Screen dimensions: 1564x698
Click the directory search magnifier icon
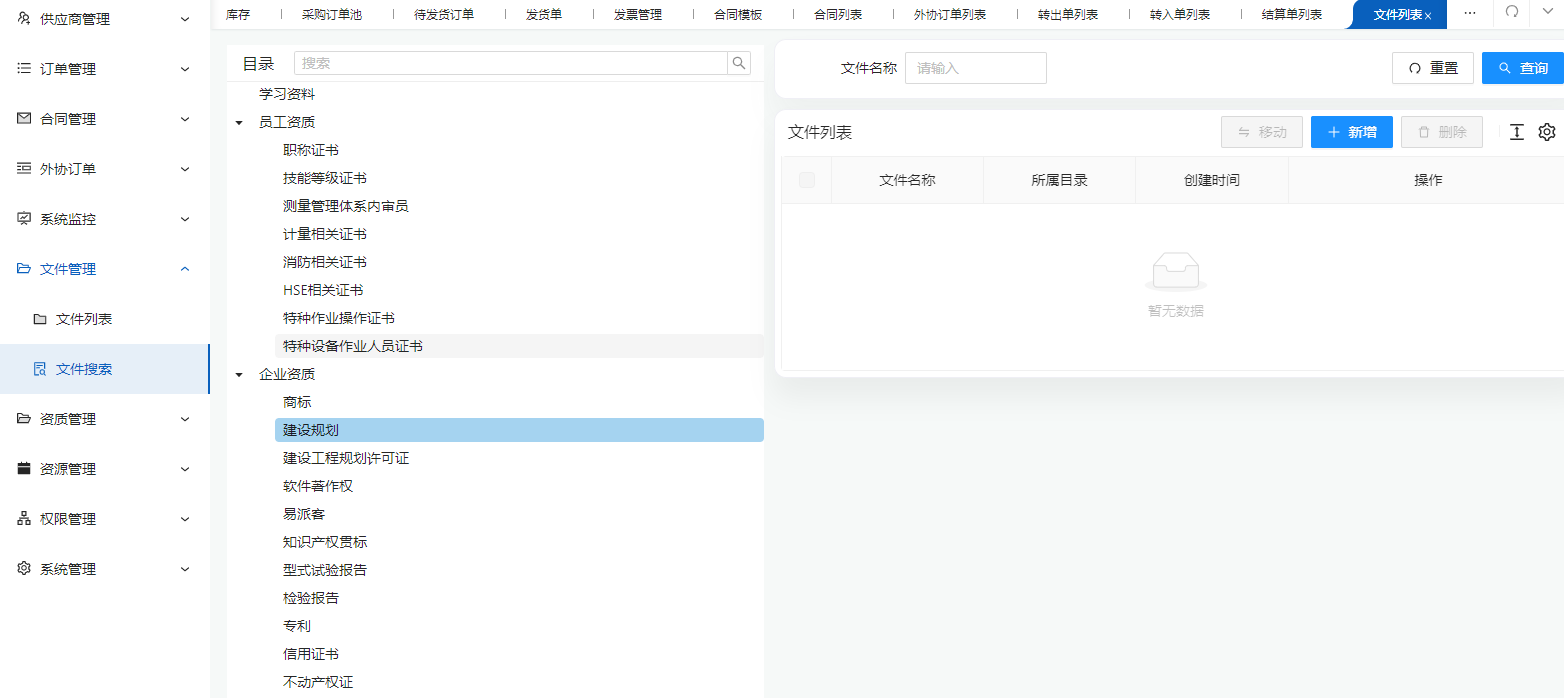pos(739,63)
